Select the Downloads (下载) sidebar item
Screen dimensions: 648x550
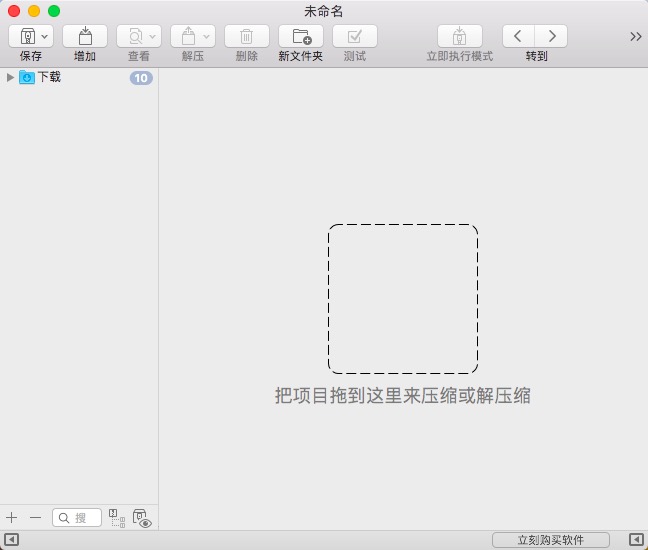click(49, 77)
